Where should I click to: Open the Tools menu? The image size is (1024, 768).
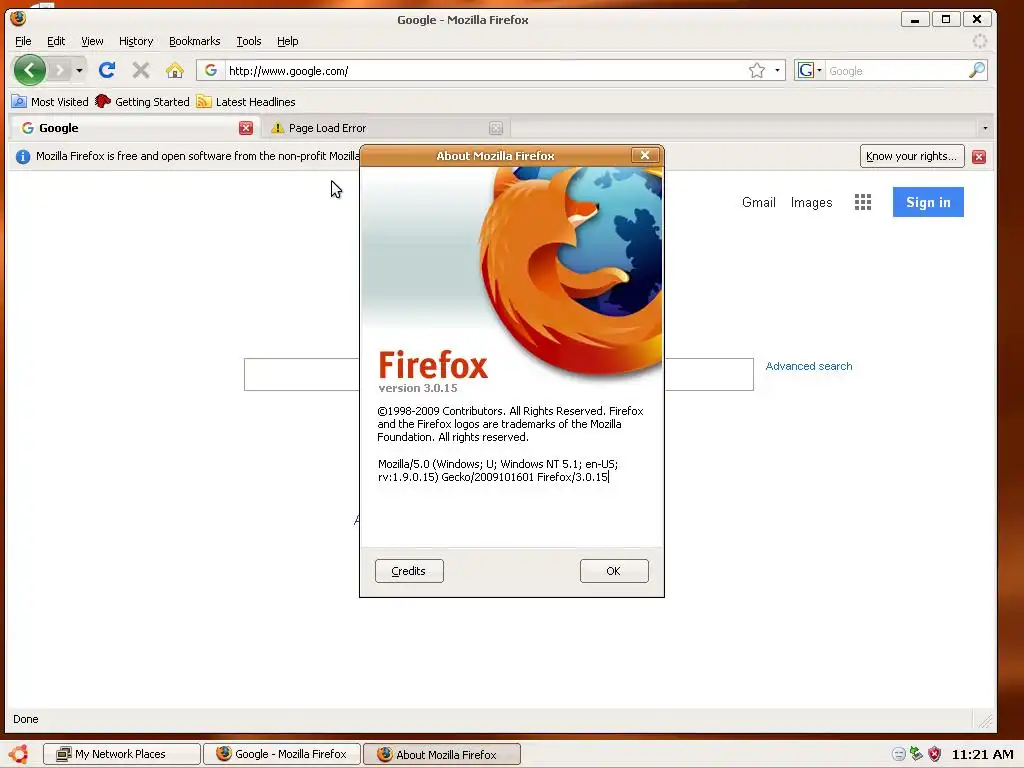tap(249, 41)
